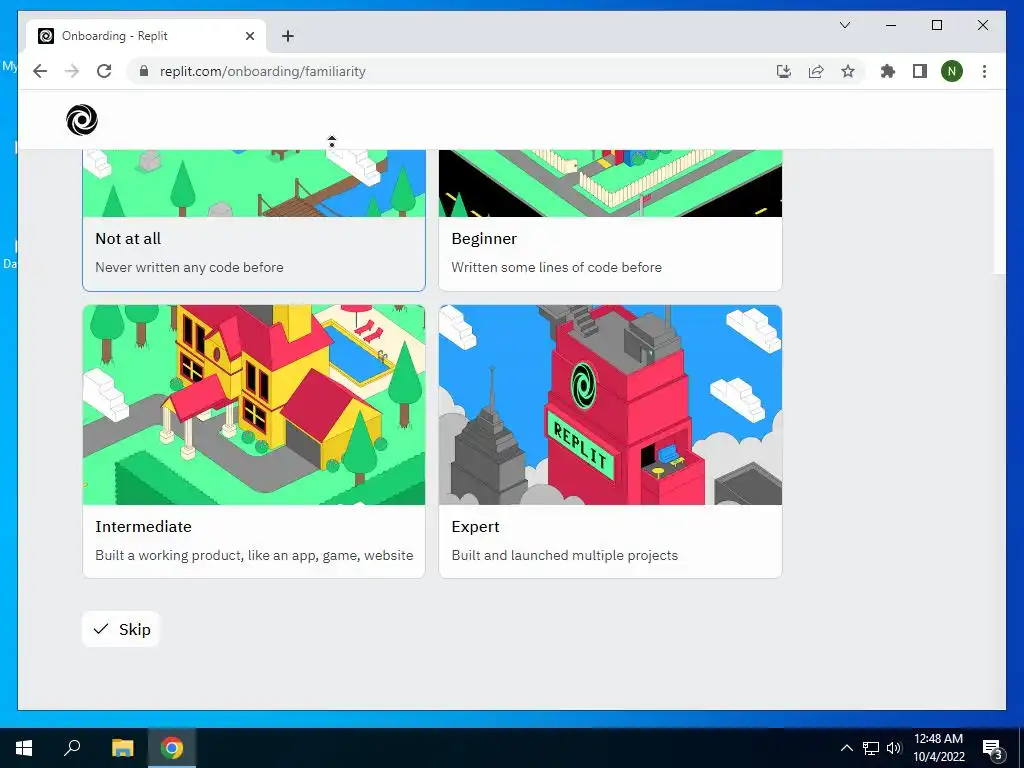1024x768 pixels.
Task: Show hidden system tray icons
Action: pos(846,748)
